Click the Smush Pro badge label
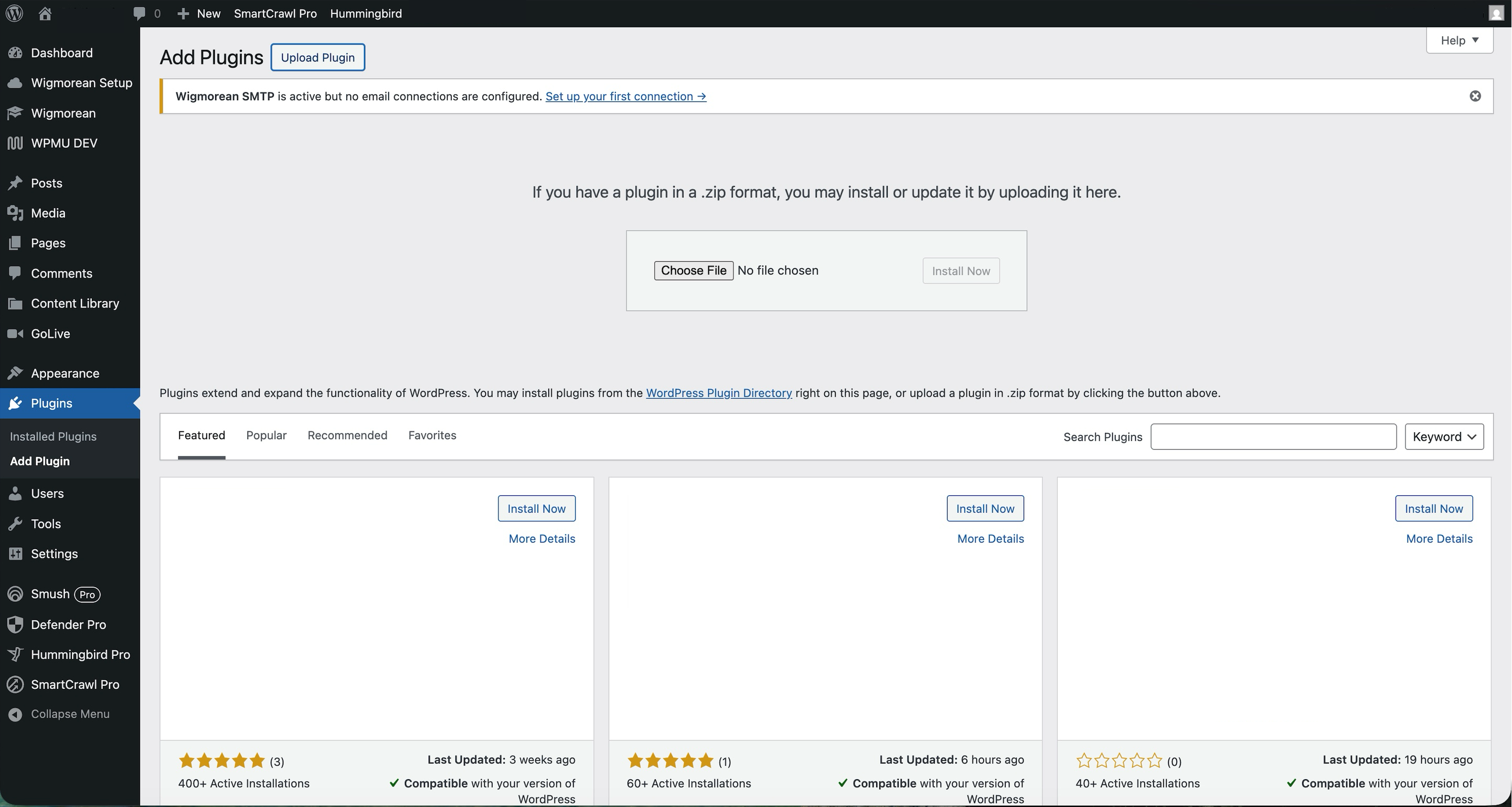The image size is (1512, 807). point(88,594)
